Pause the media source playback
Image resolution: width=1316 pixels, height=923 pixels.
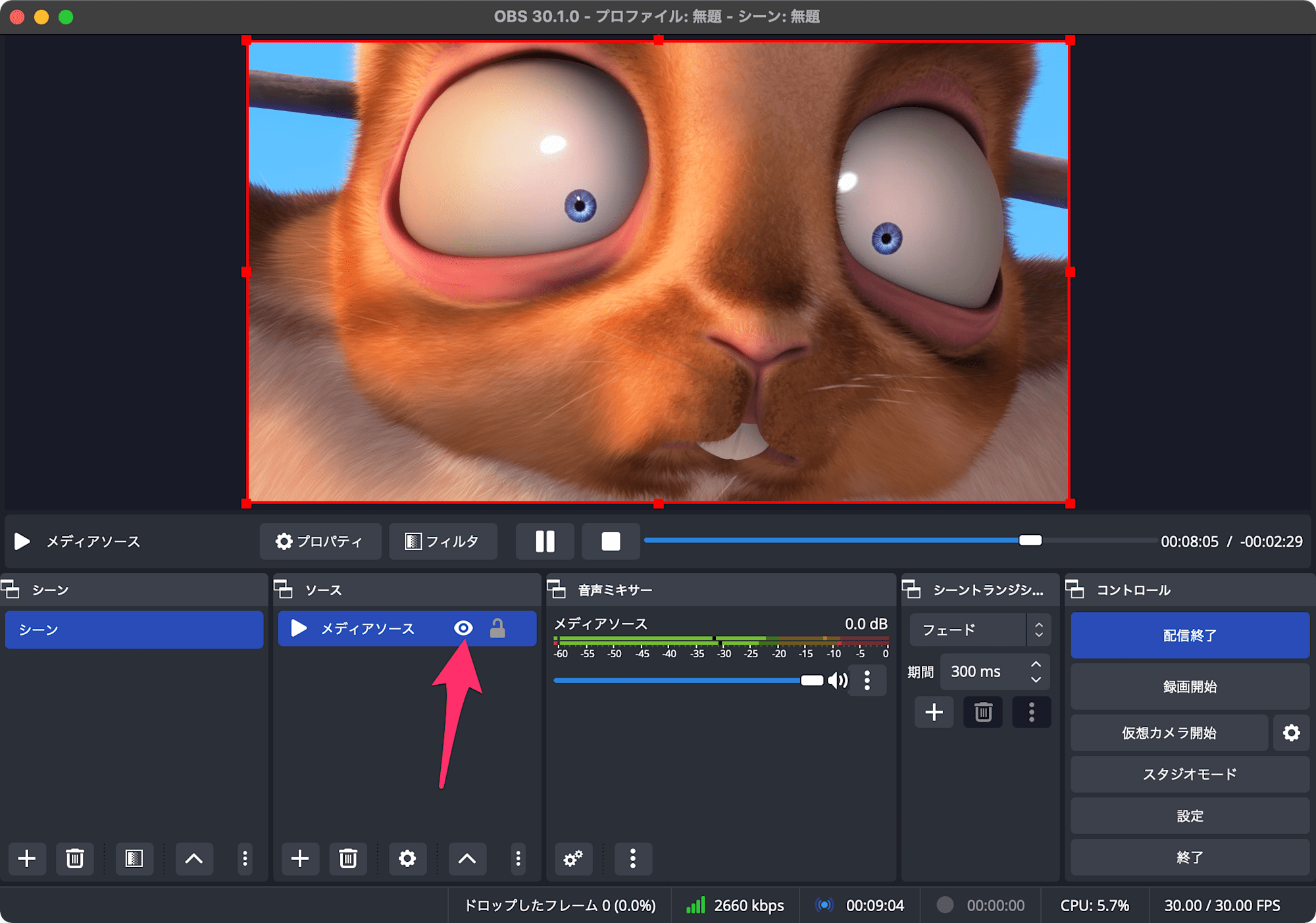pos(545,541)
